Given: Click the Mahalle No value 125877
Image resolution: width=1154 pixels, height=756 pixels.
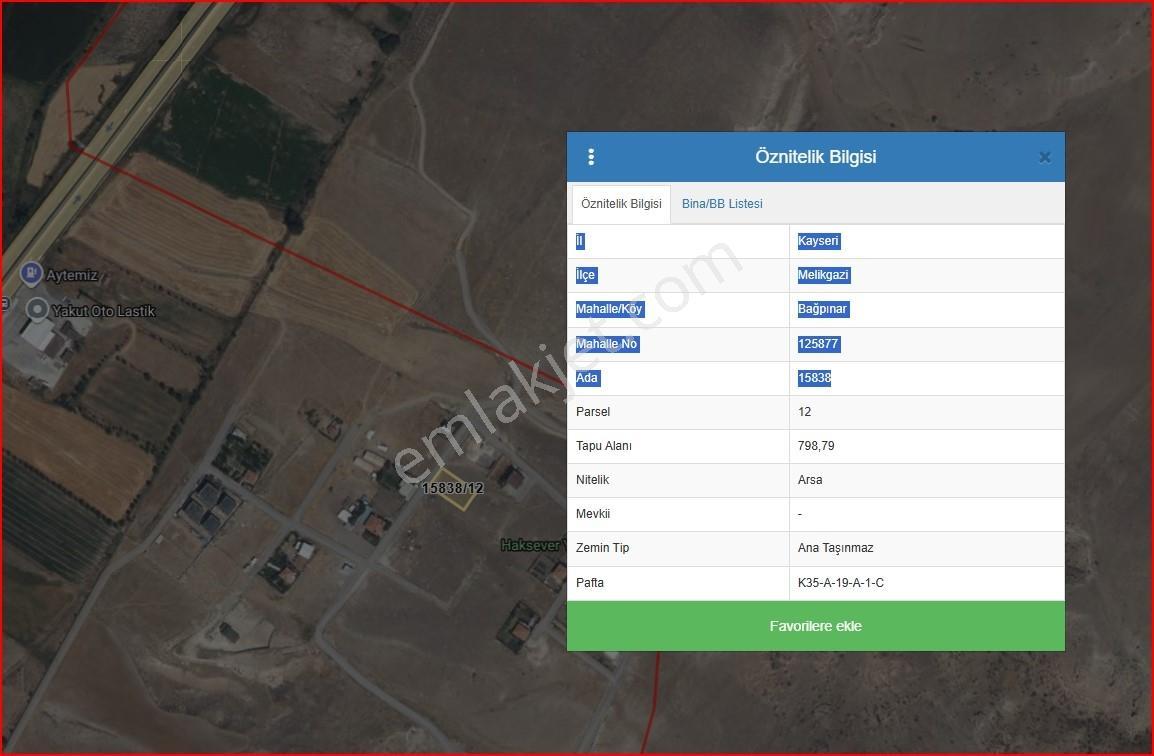Looking at the screenshot, I should click(x=818, y=344).
